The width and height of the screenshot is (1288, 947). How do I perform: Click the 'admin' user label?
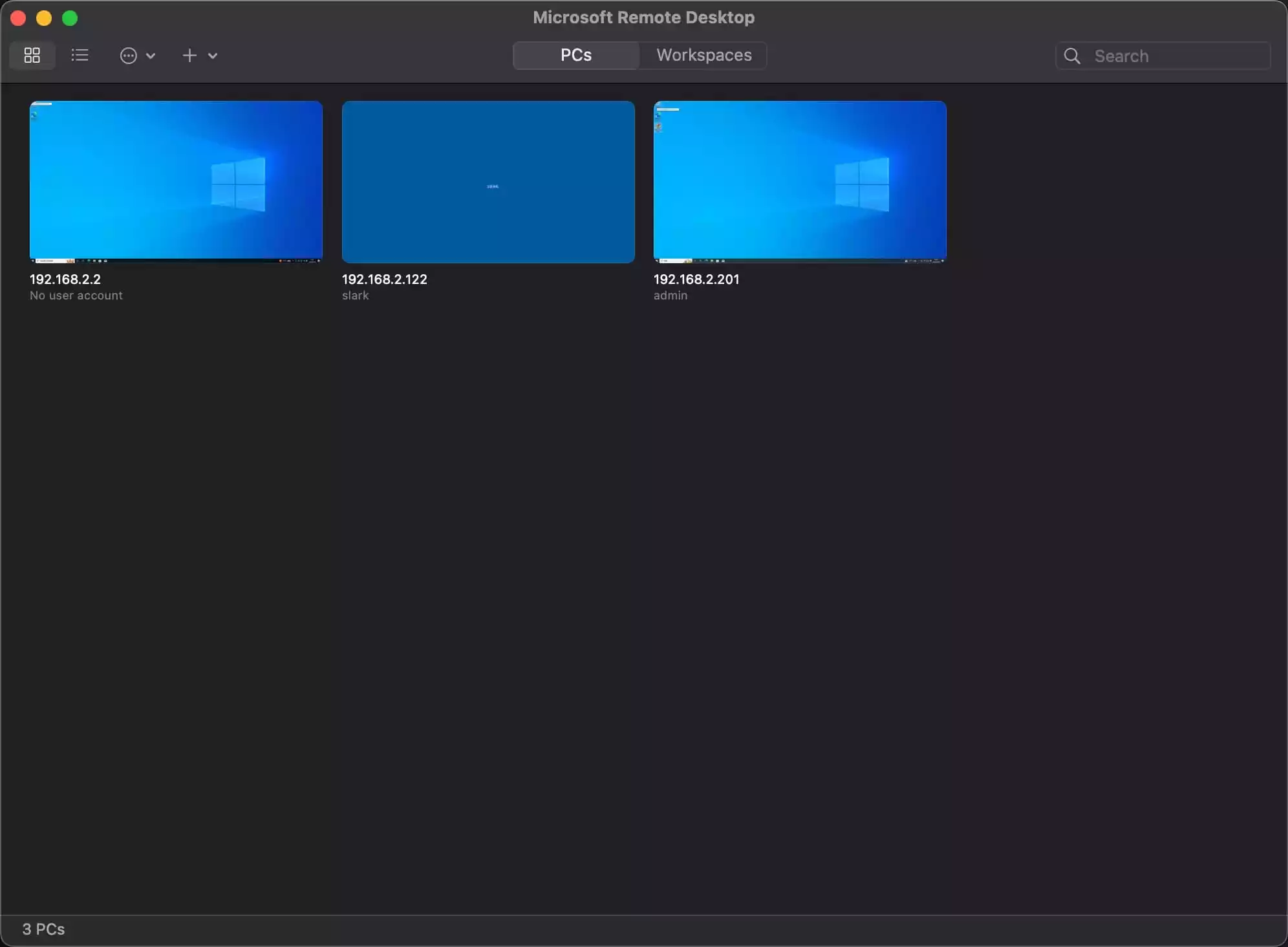tap(670, 296)
